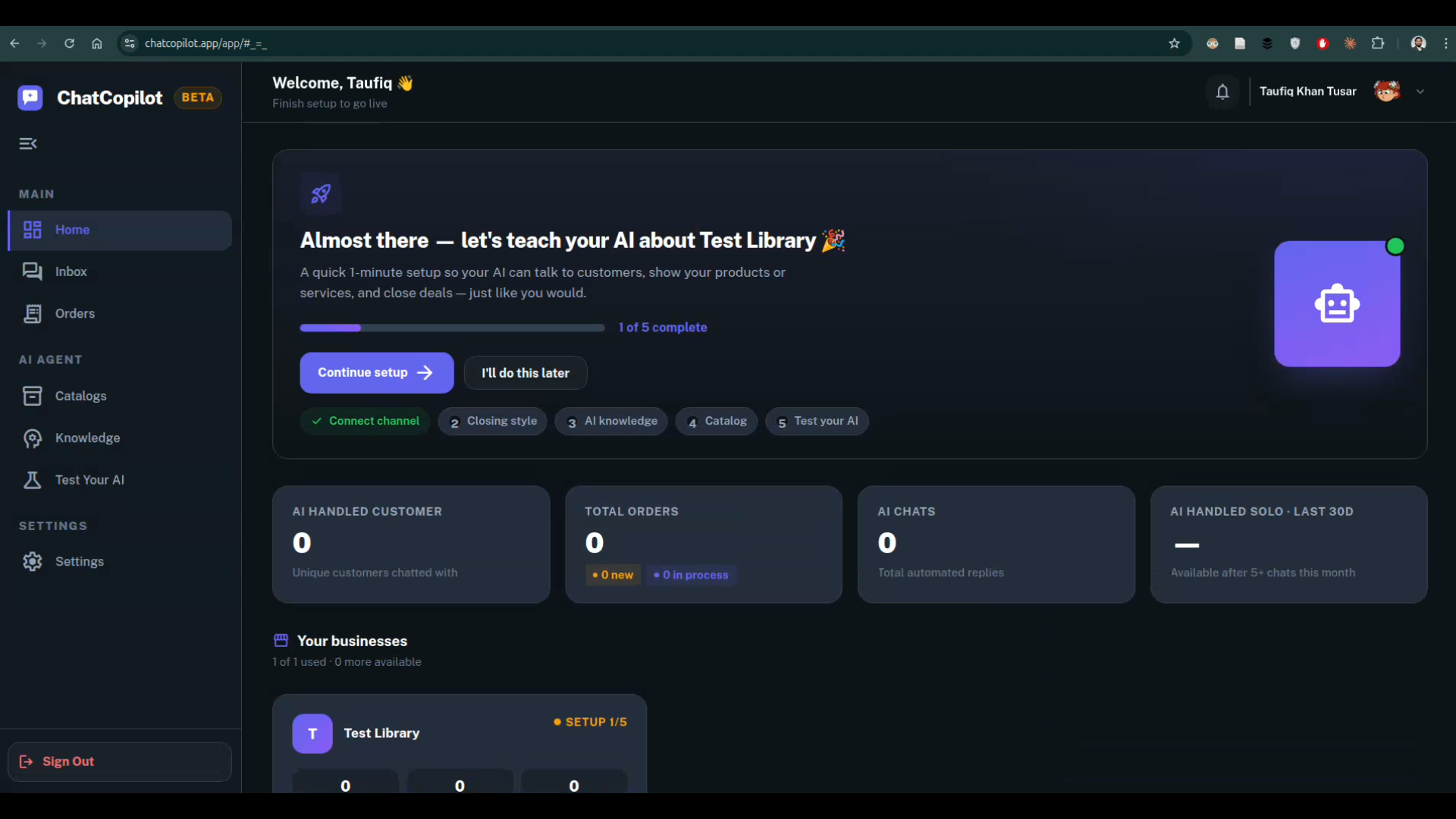Click the Sign Out button
Screen dimensions: 1456x819
coord(120,761)
